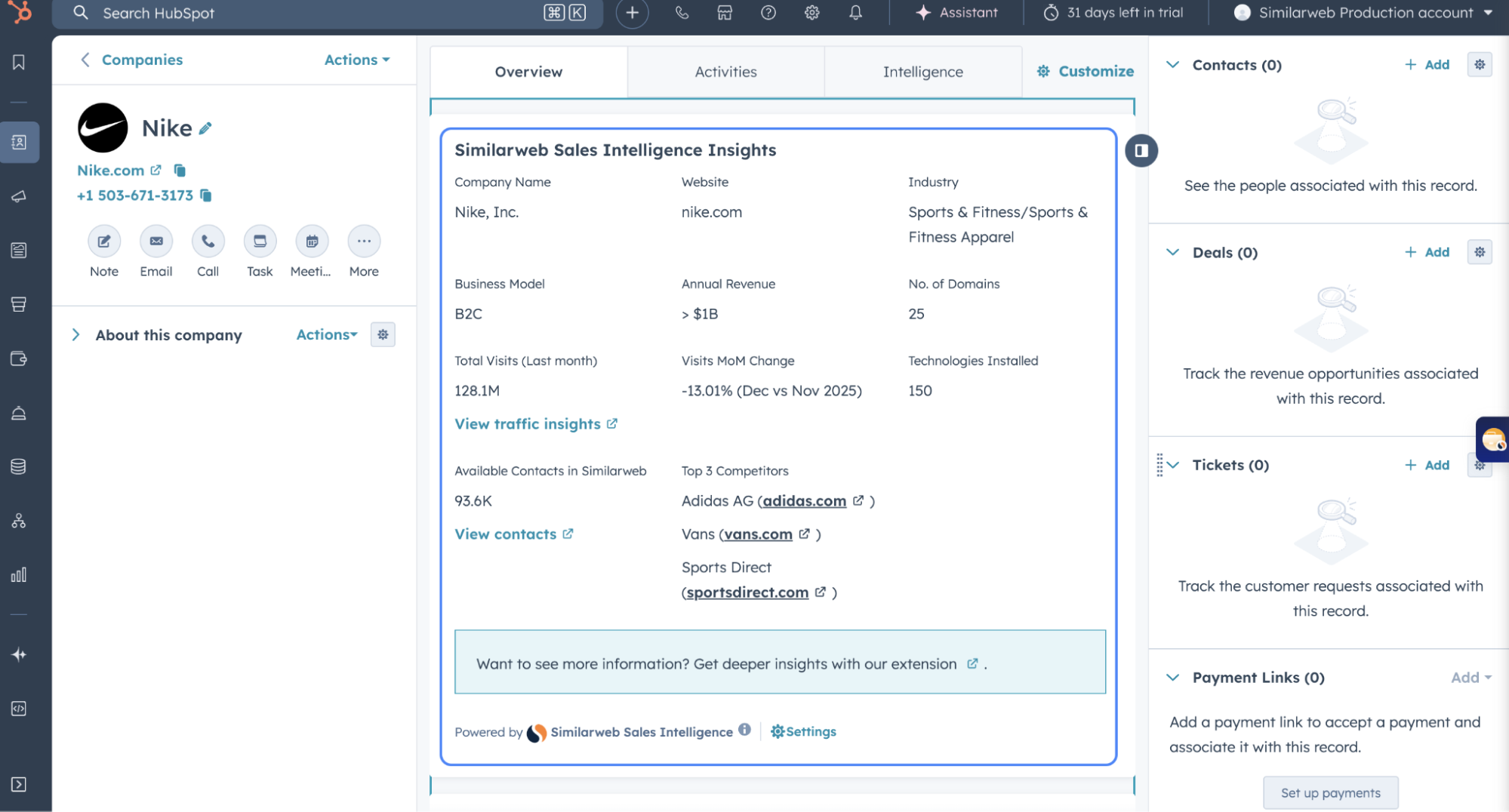Open the Reporting bar chart sidebar icon
1509x812 pixels.
[19, 575]
